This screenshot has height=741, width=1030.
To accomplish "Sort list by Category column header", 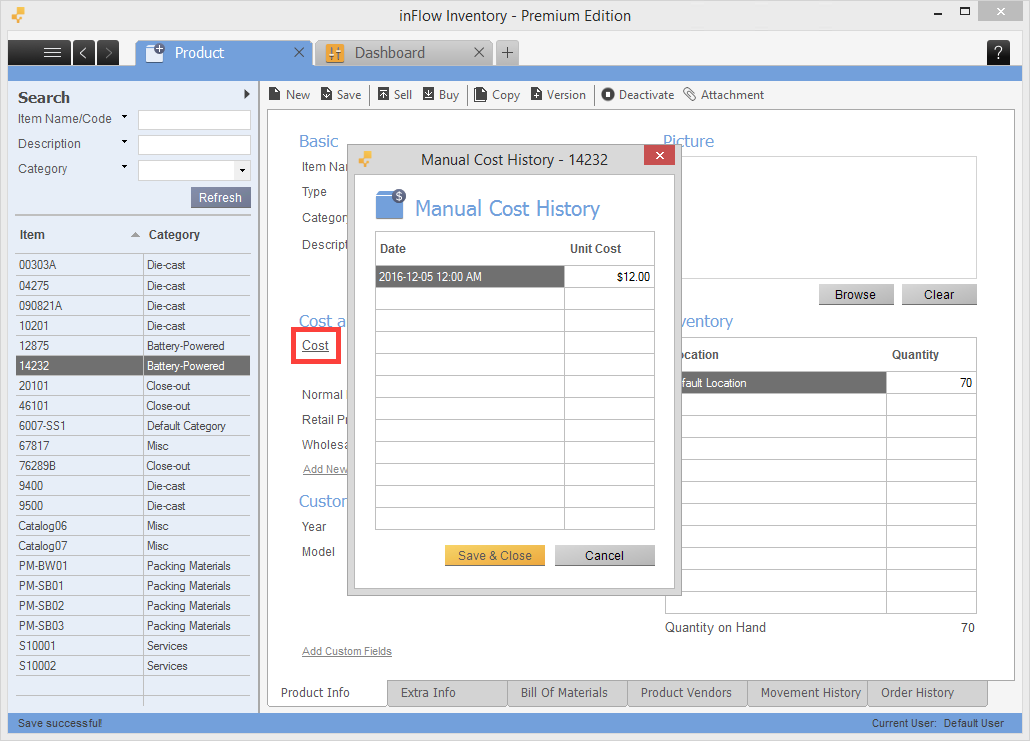I will point(197,235).
